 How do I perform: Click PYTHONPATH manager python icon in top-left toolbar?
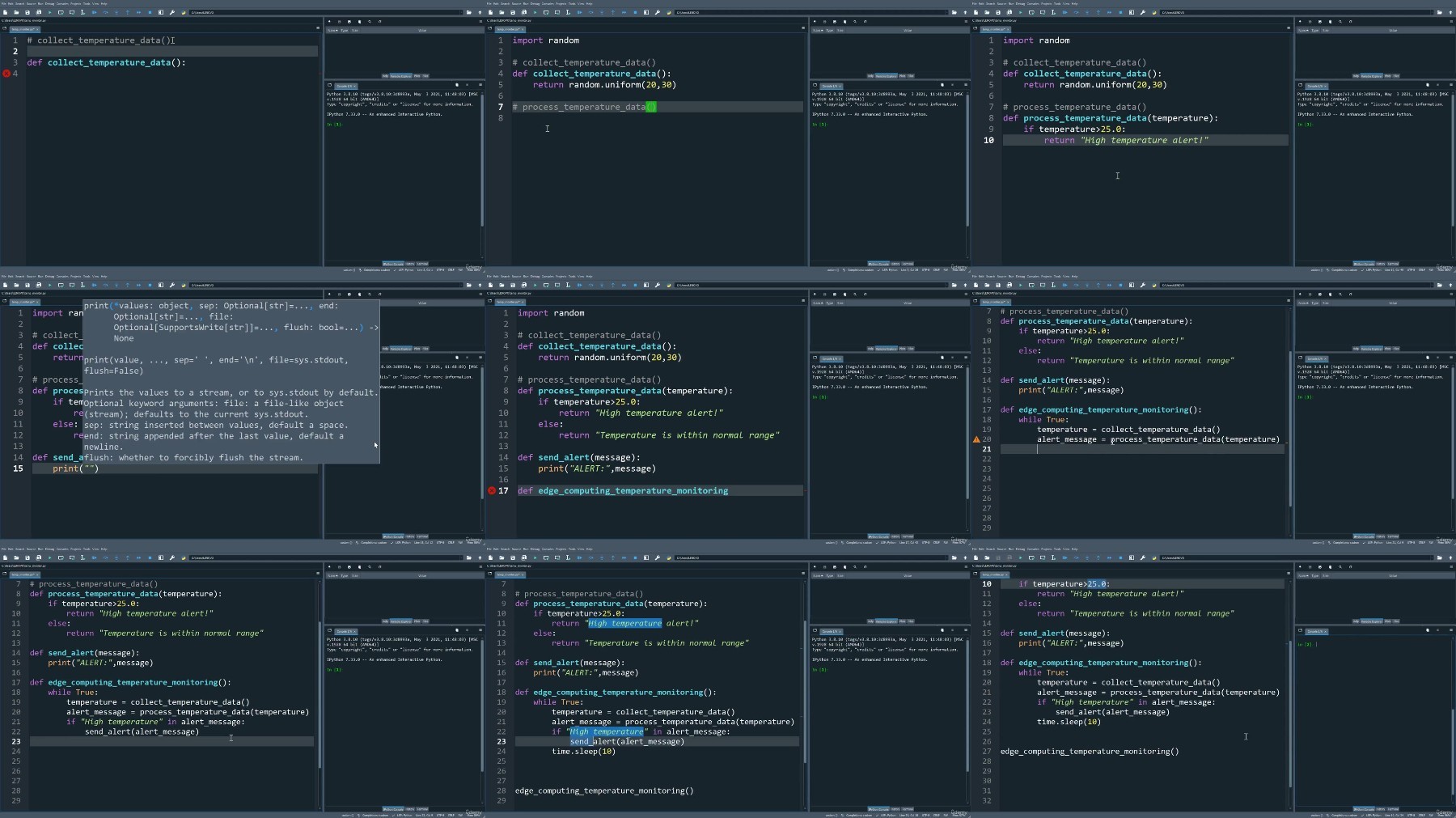point(184,12)
